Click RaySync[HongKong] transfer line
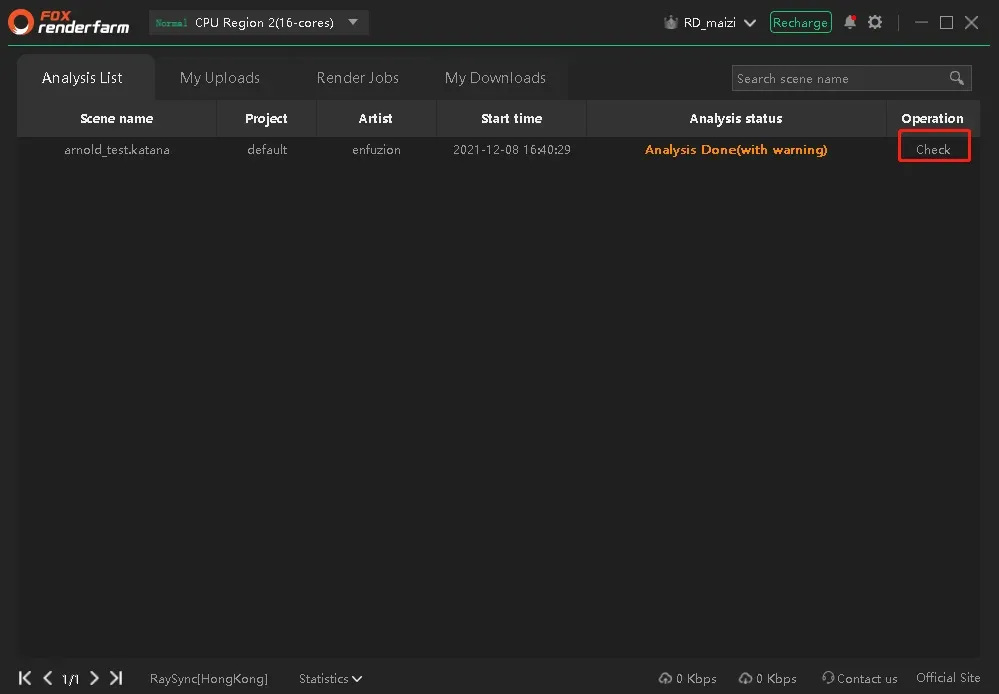This screenshot has height=694, width=999. [209, 679]
